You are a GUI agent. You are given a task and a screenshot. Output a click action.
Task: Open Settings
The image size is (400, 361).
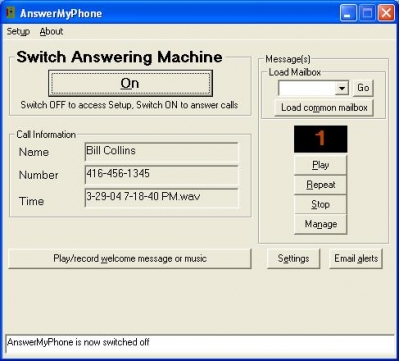(293, 259)
